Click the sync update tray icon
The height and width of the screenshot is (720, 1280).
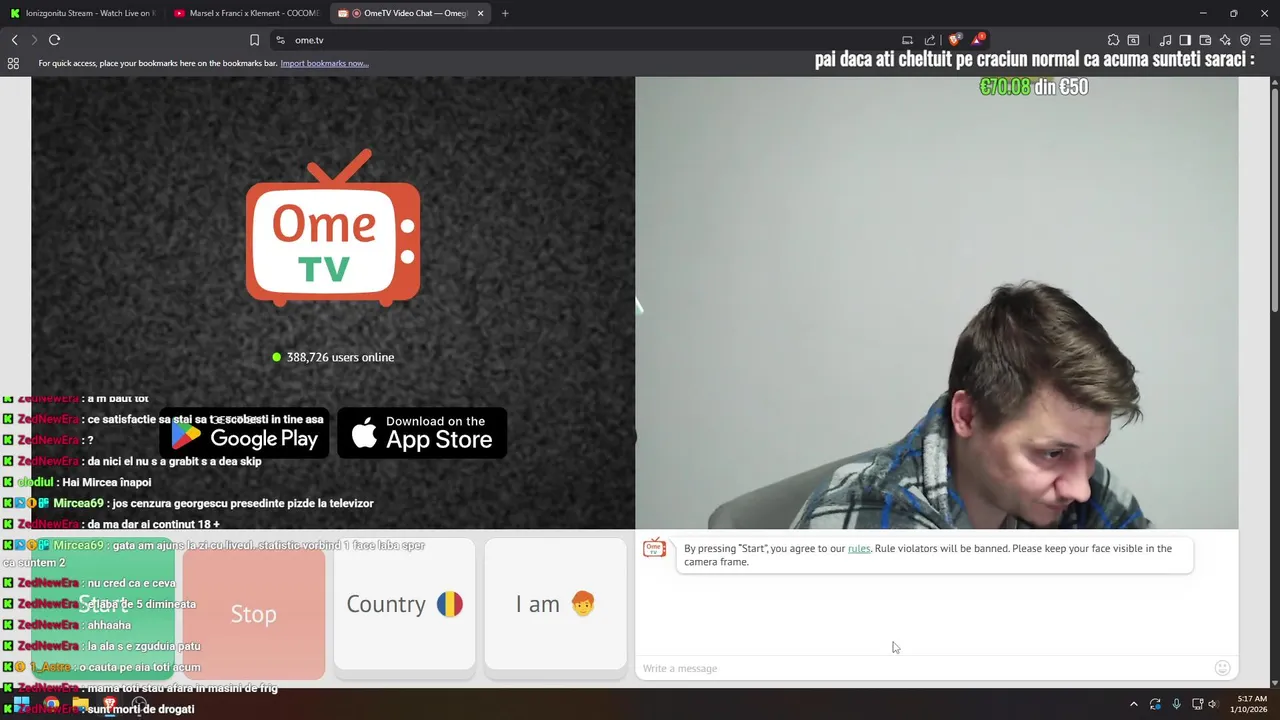(x=1155, y=704)
